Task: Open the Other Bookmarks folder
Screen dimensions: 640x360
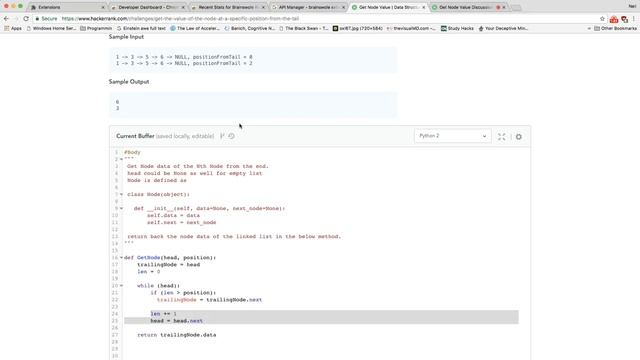Action: [615, 29]
